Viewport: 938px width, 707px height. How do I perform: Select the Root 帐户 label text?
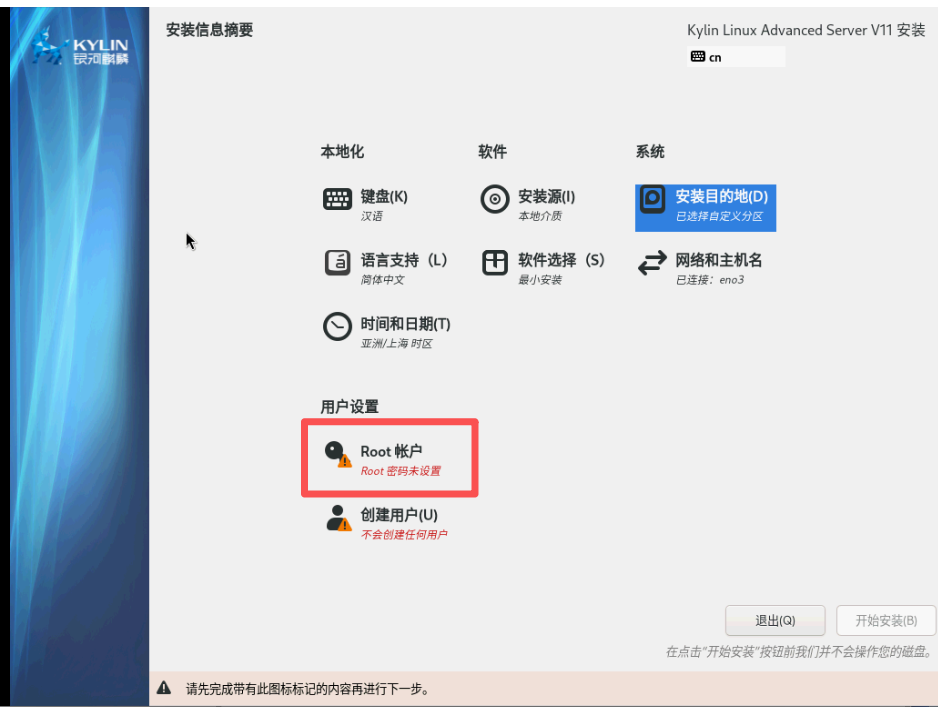[x=391, y=451]
